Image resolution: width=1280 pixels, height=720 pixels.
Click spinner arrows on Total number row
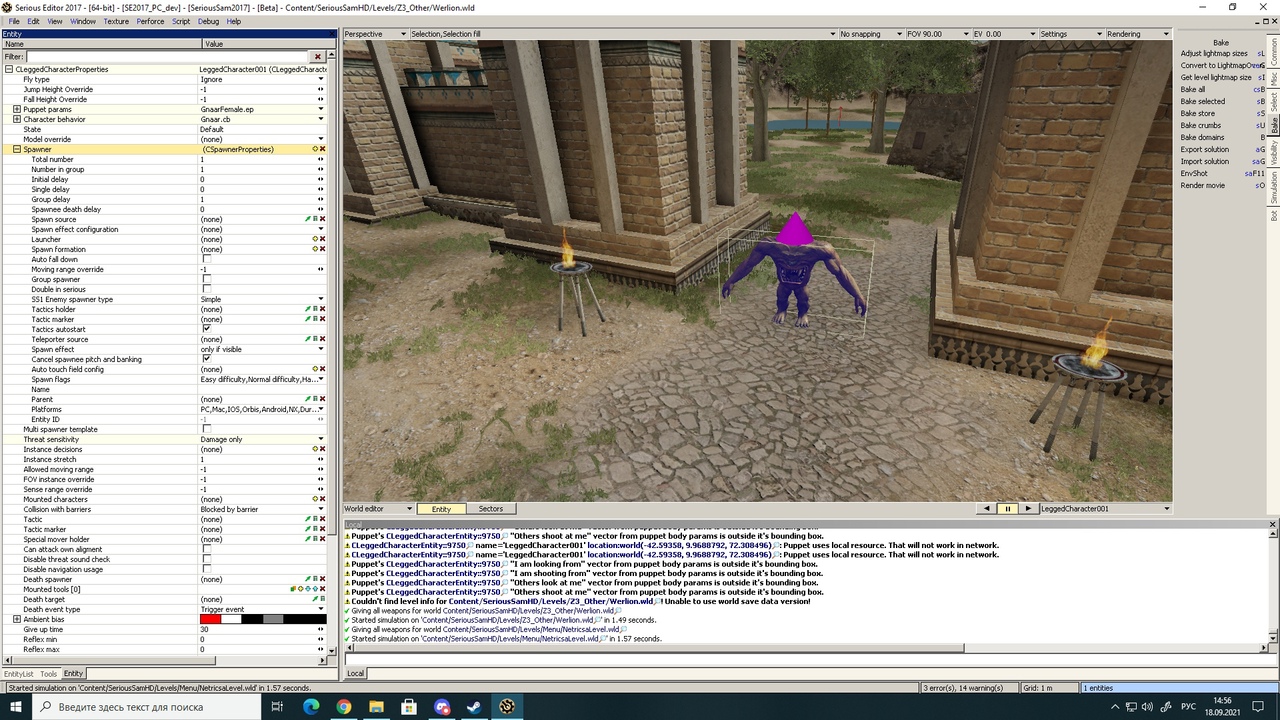321,159
